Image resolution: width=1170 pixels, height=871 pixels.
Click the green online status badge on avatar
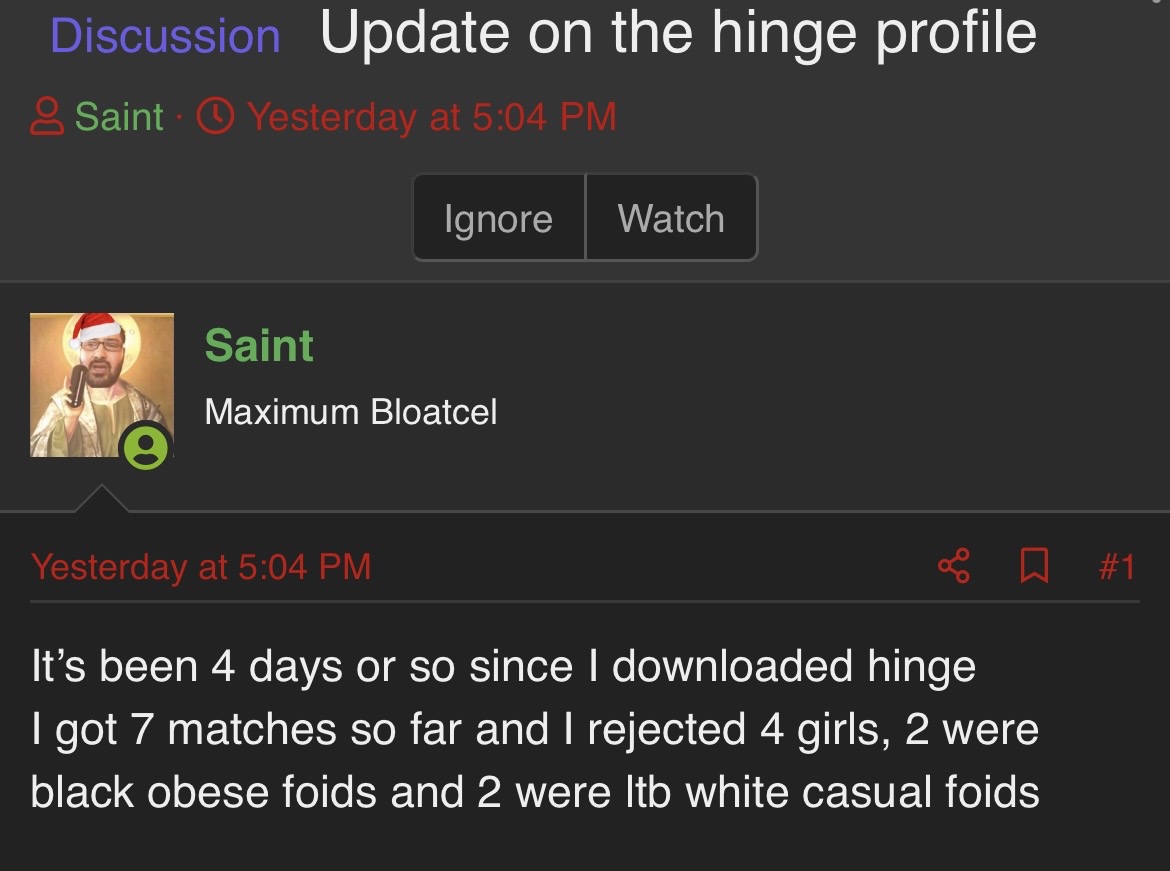[146, 447]
